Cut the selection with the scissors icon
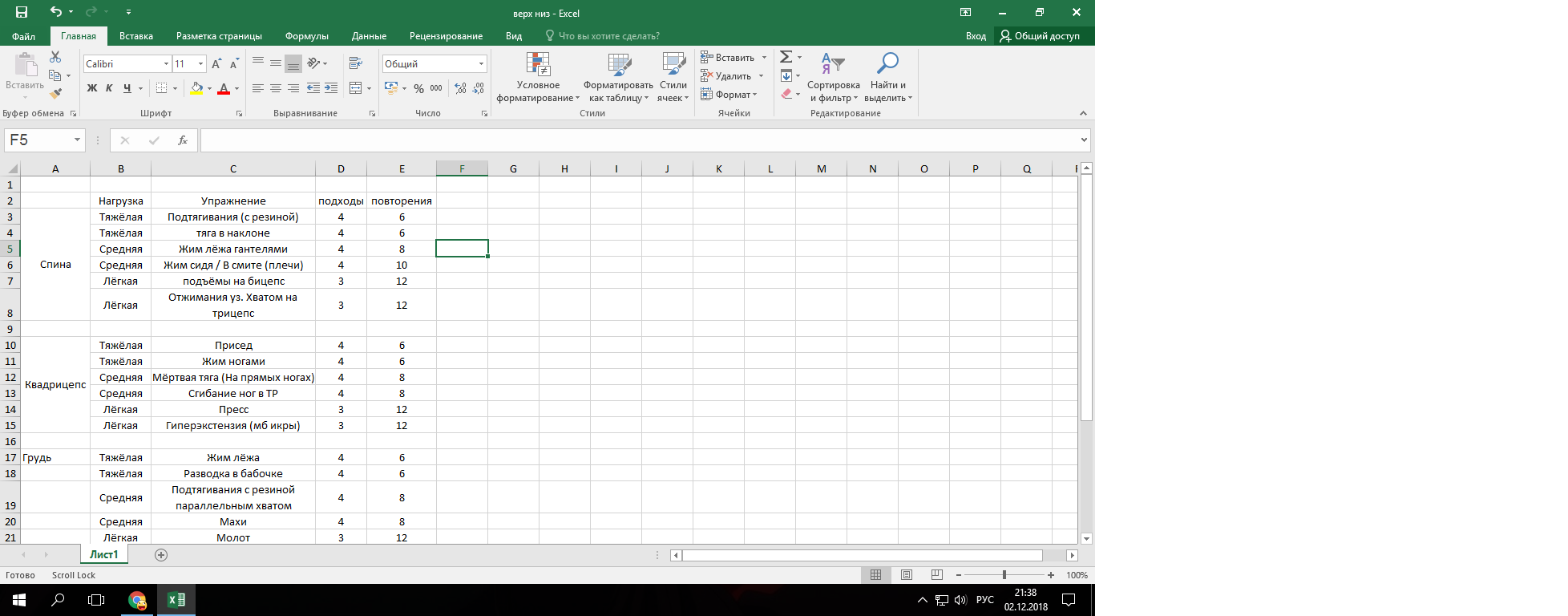The image size is (1568, 616). 55,57
